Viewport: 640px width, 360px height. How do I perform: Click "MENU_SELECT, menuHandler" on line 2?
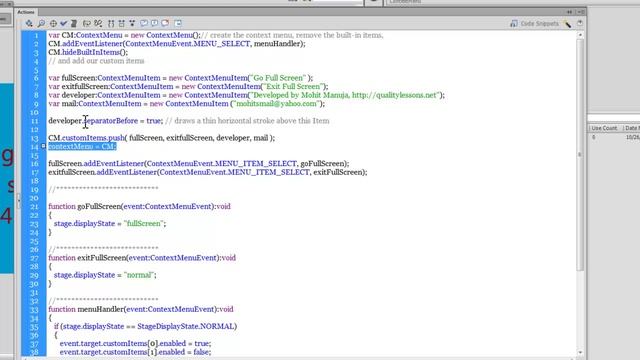[x=249, y=44]
